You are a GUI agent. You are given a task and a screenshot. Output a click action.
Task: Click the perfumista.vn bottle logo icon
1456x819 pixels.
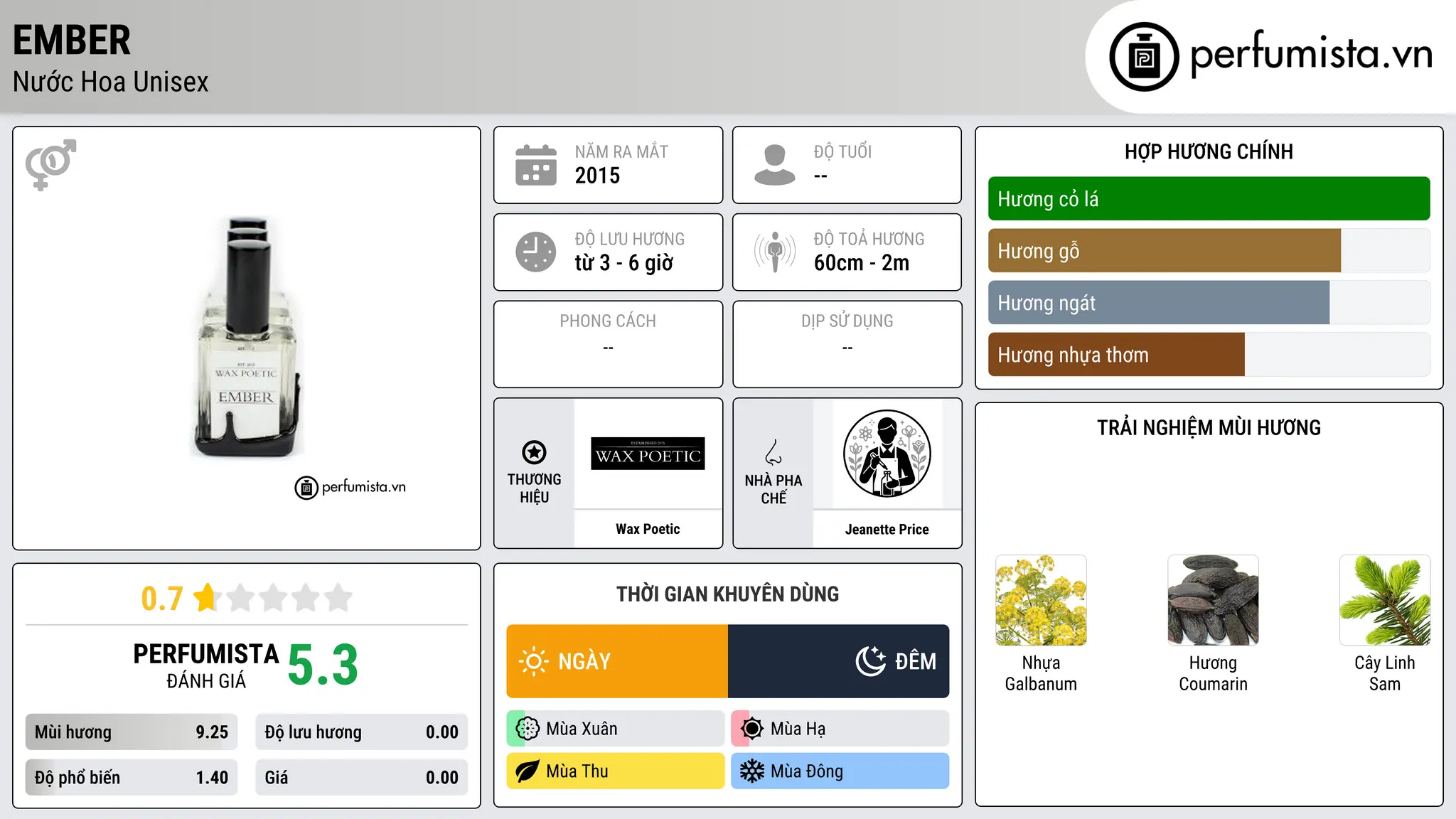[1144, 57]
